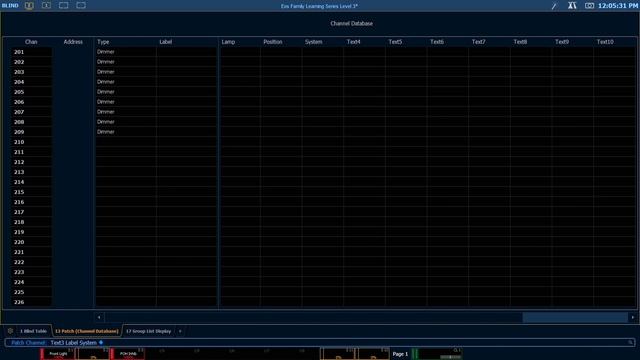The width and height of the screenshot is (640, 360).
Task: Click the Channel Database title
Action: pyautogui.click(x=351, y=23)
